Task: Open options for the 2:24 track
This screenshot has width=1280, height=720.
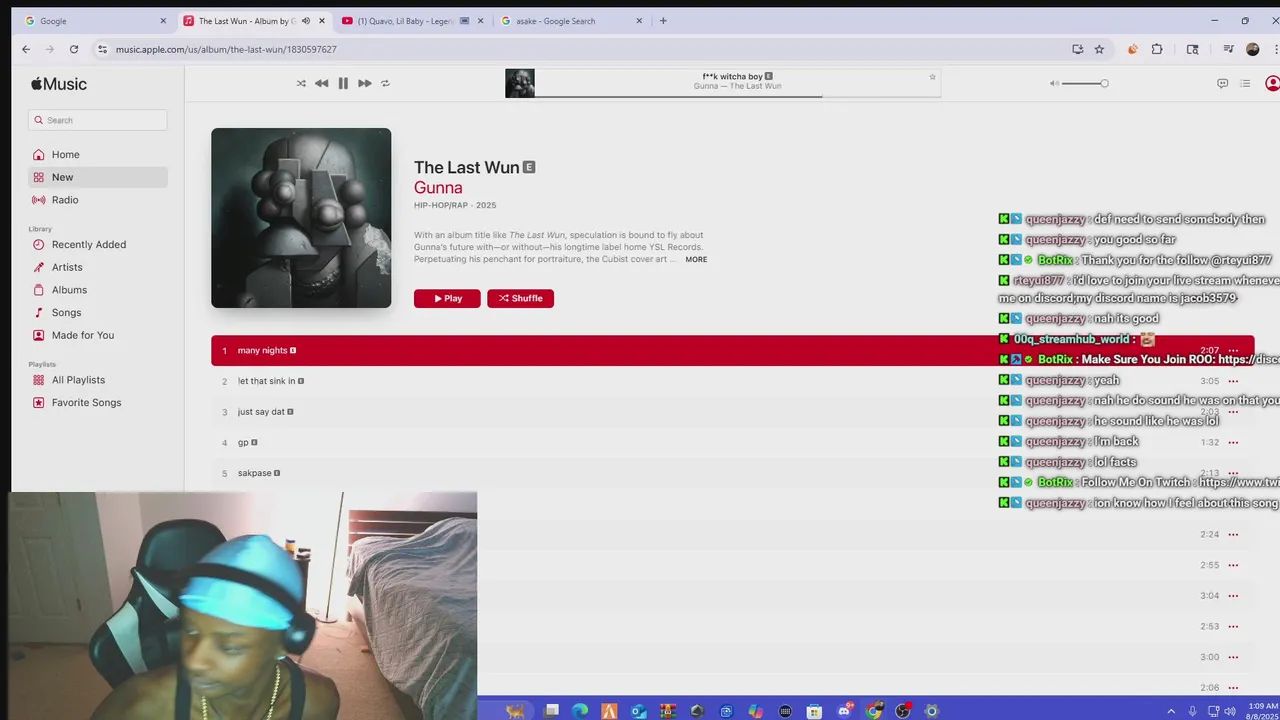Action: click(x=1233, y=534)
